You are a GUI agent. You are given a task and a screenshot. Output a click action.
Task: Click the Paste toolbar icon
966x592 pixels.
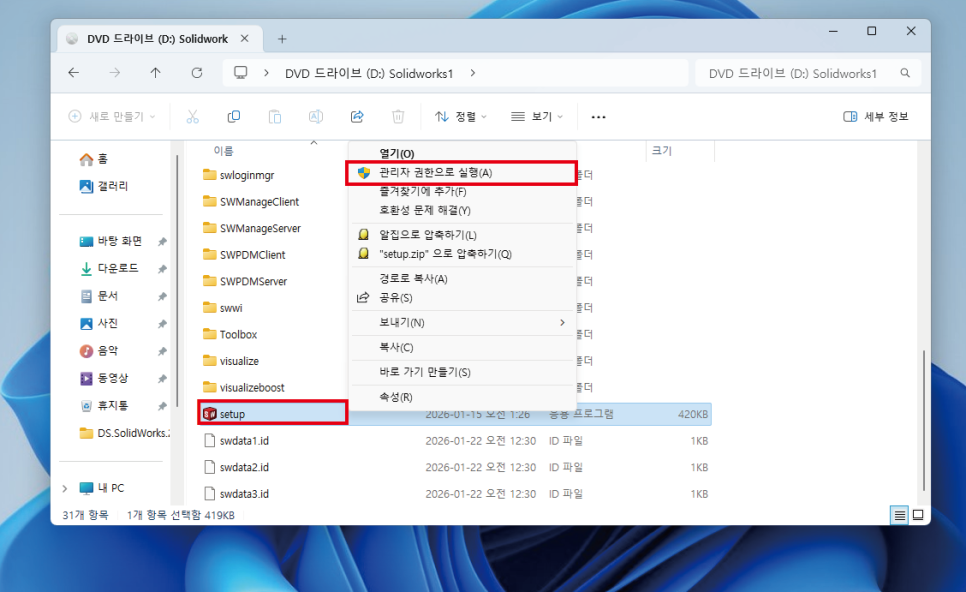click(275, 116)
